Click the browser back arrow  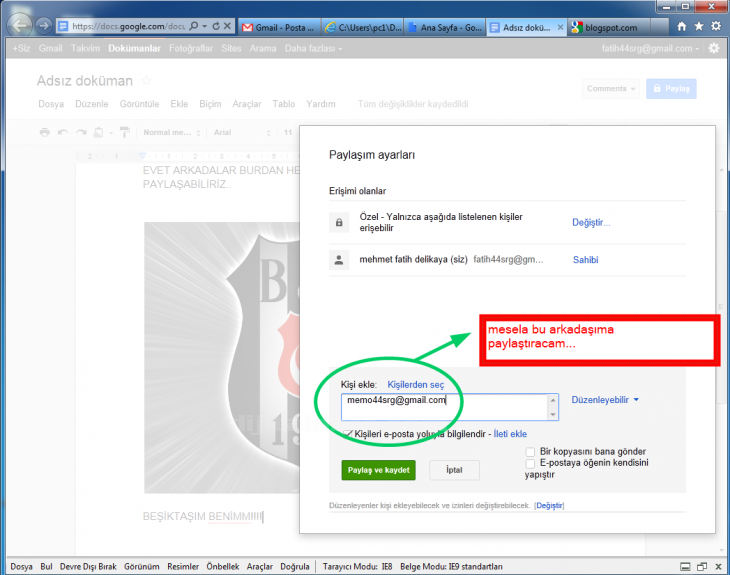coord(20,25)
